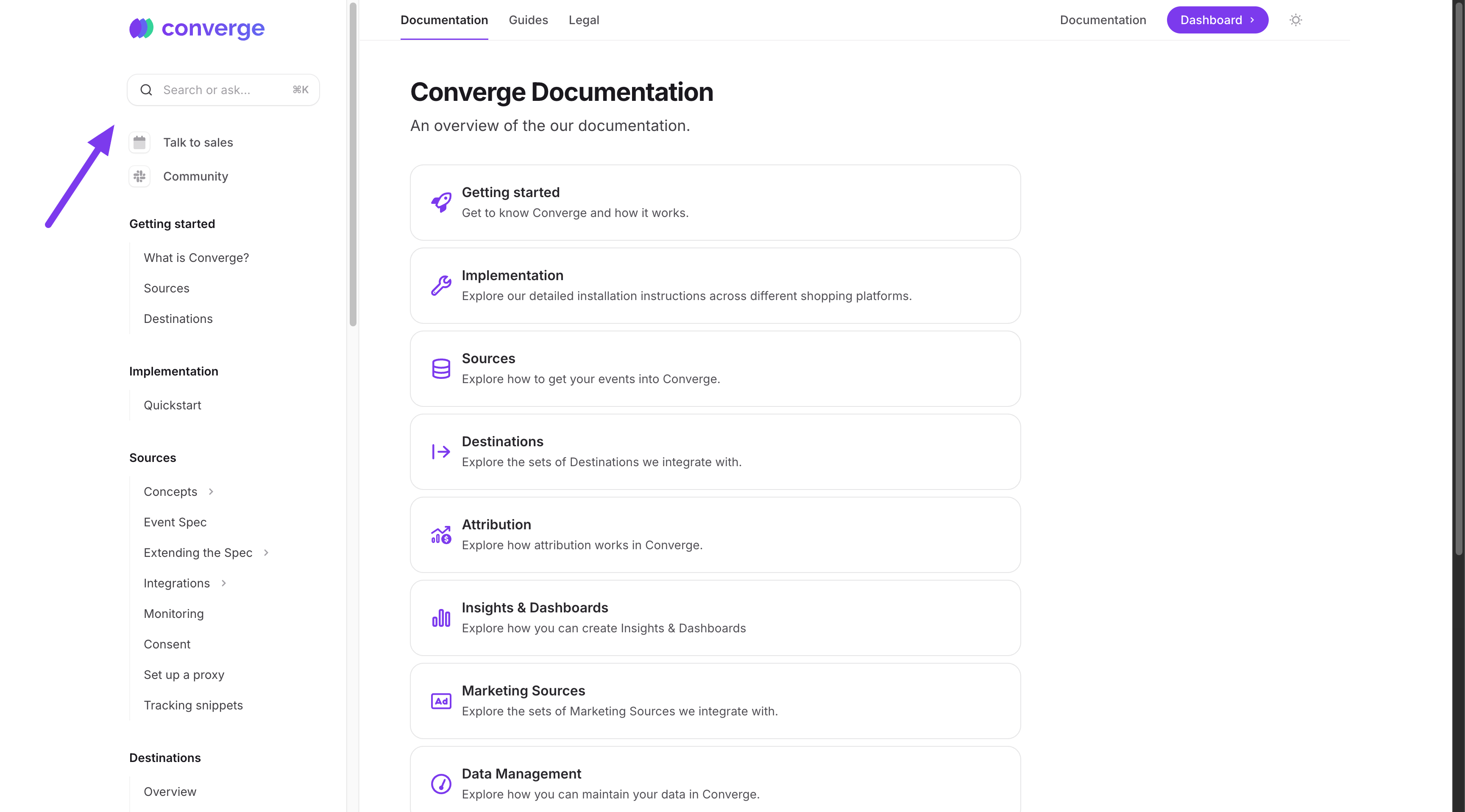Click the Data Management clock icon
Screen dimensions: 1465x812
tap(441, 784)
